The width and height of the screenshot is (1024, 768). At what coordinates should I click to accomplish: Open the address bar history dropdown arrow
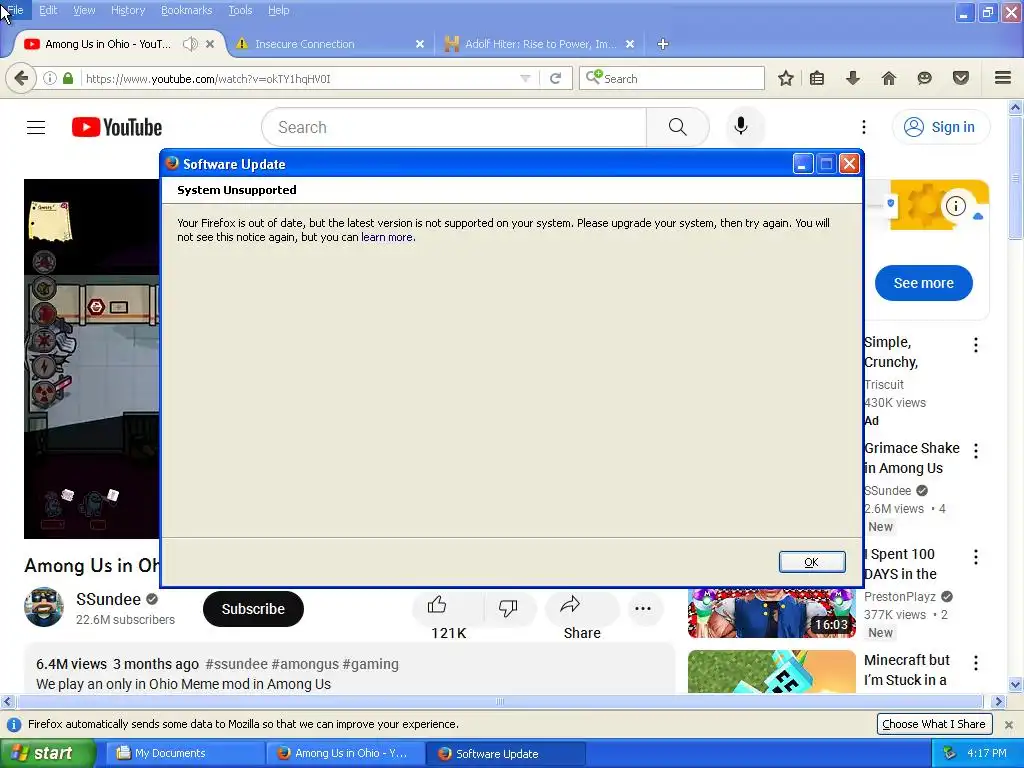pyautogui.click(x=525, y=78)
